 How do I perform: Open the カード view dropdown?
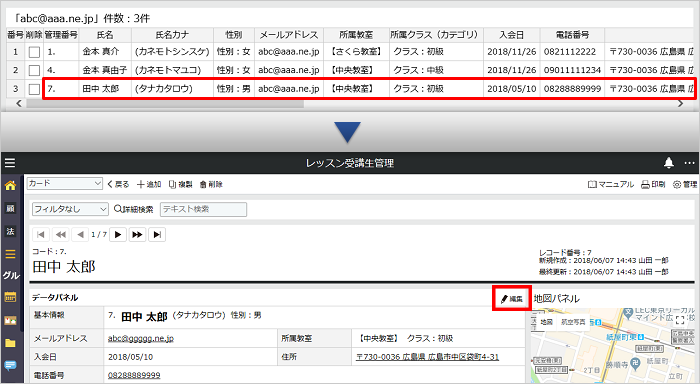[65, 184]
